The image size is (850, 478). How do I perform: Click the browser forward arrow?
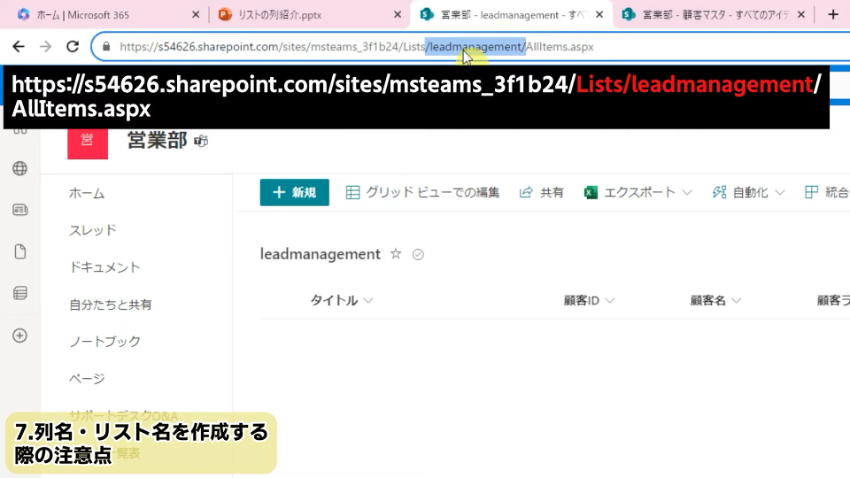[x=45, y=47]
